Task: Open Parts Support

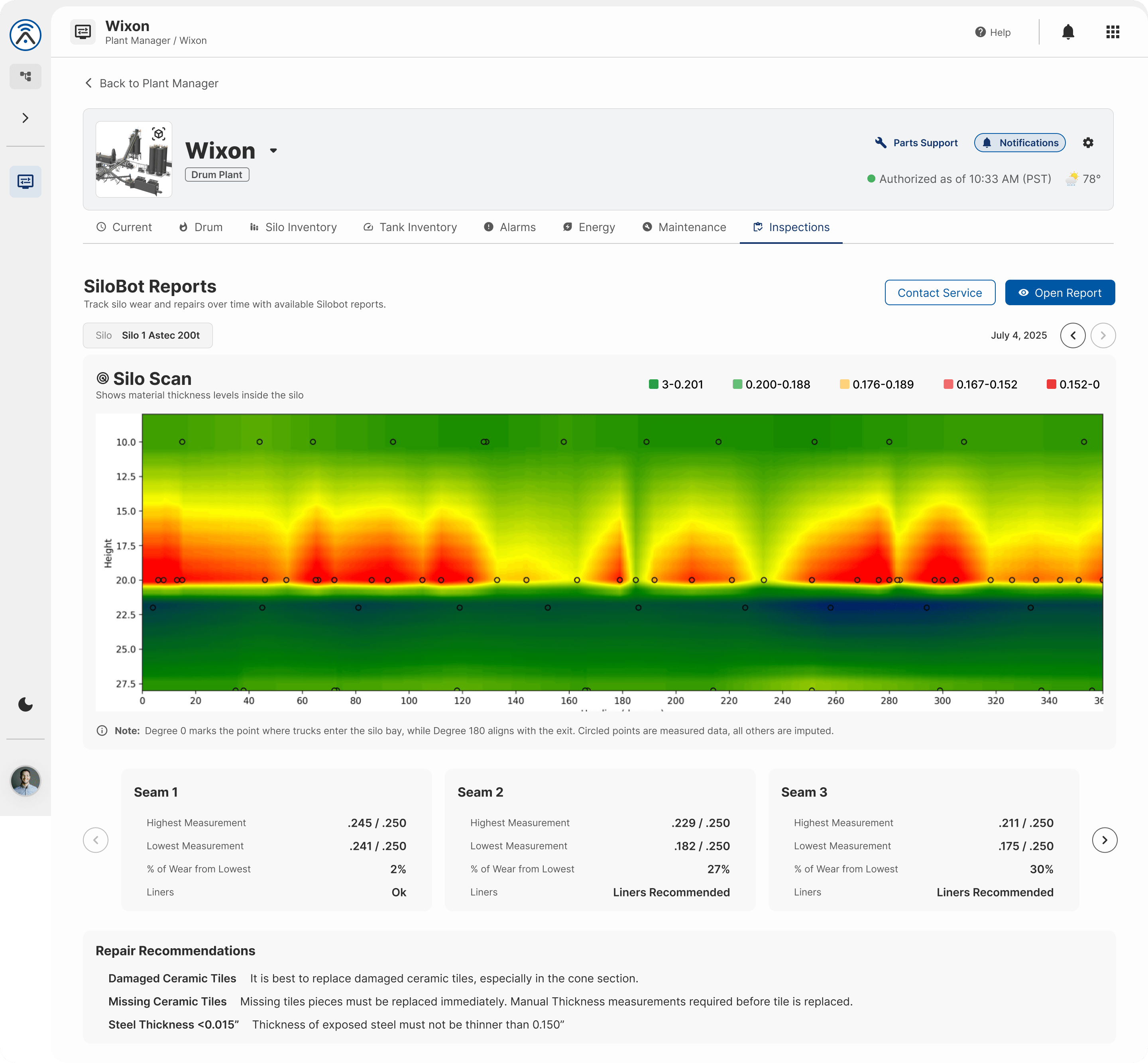Action: (x=916, y=143)
